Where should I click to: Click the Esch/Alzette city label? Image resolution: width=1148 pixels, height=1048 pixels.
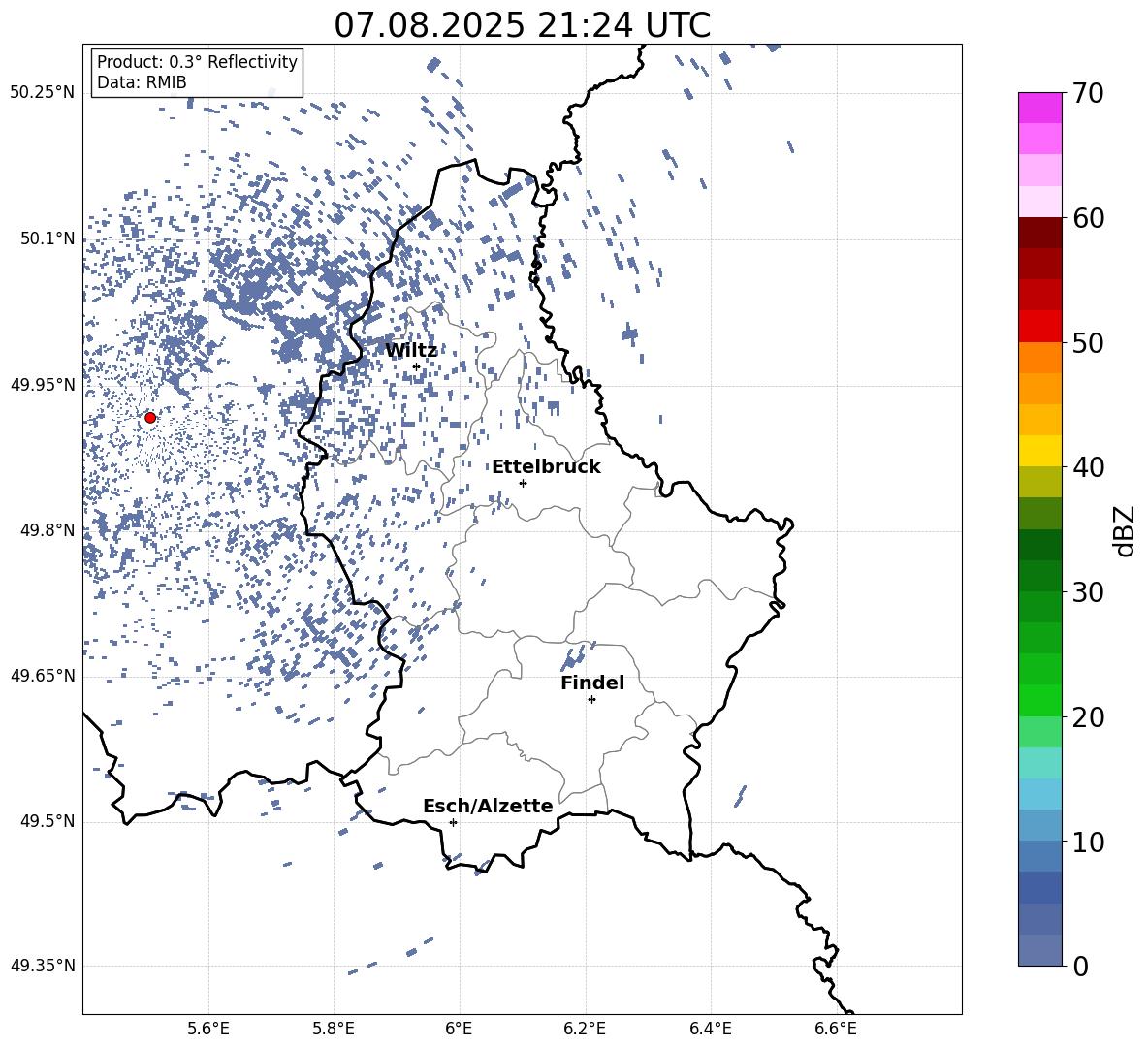(x=488, y=806)
